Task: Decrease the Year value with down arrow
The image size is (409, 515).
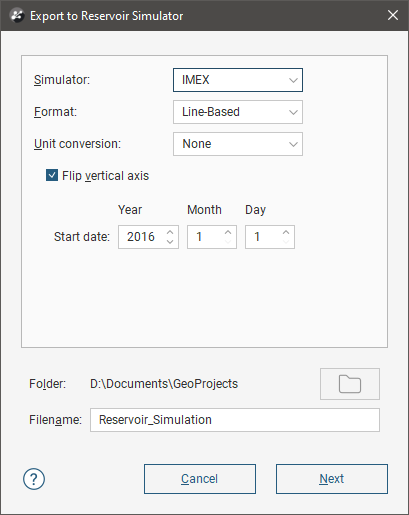Action: click(170, 241)
